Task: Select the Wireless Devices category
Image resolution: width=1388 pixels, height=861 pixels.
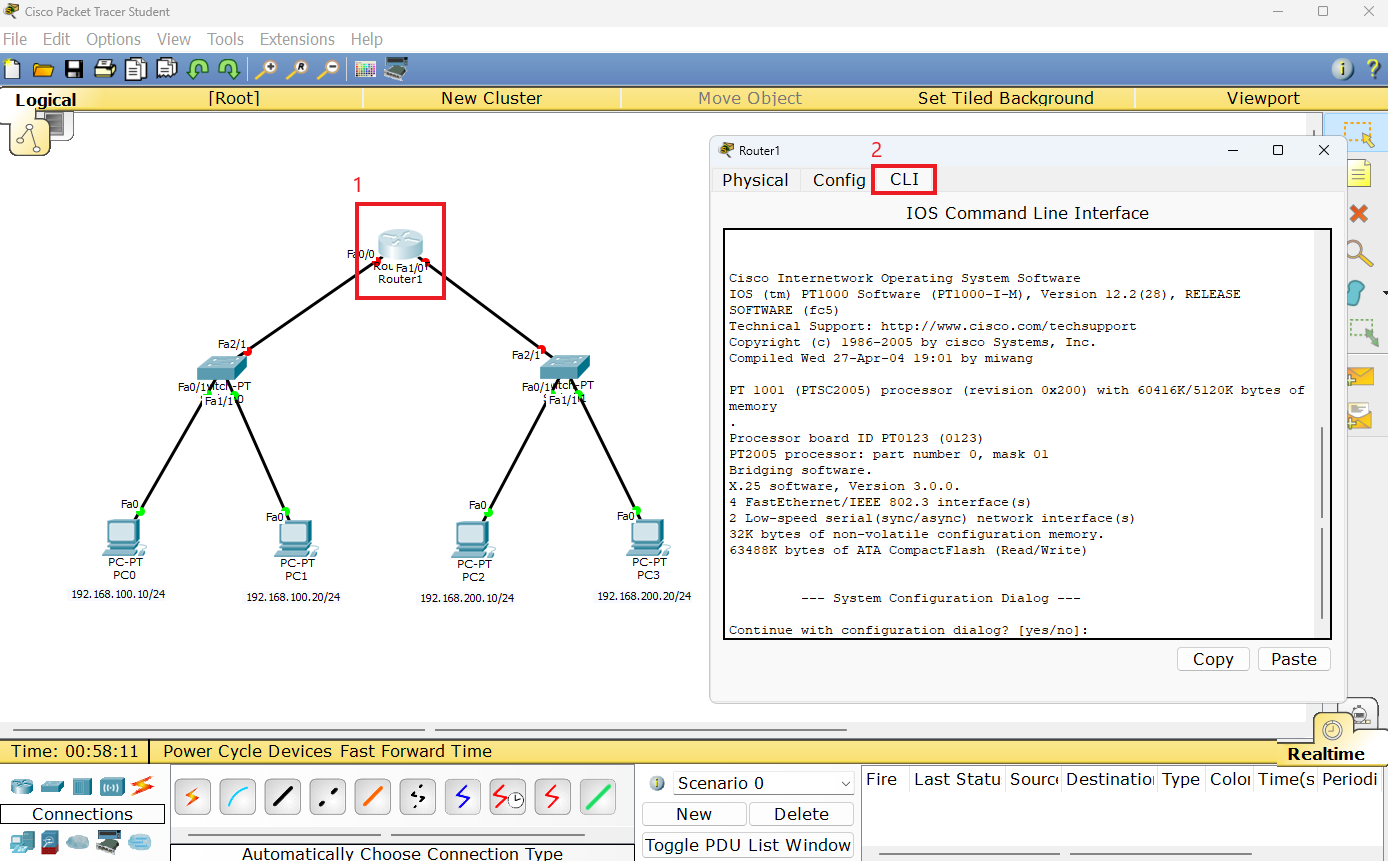Action: pos(112,786)
